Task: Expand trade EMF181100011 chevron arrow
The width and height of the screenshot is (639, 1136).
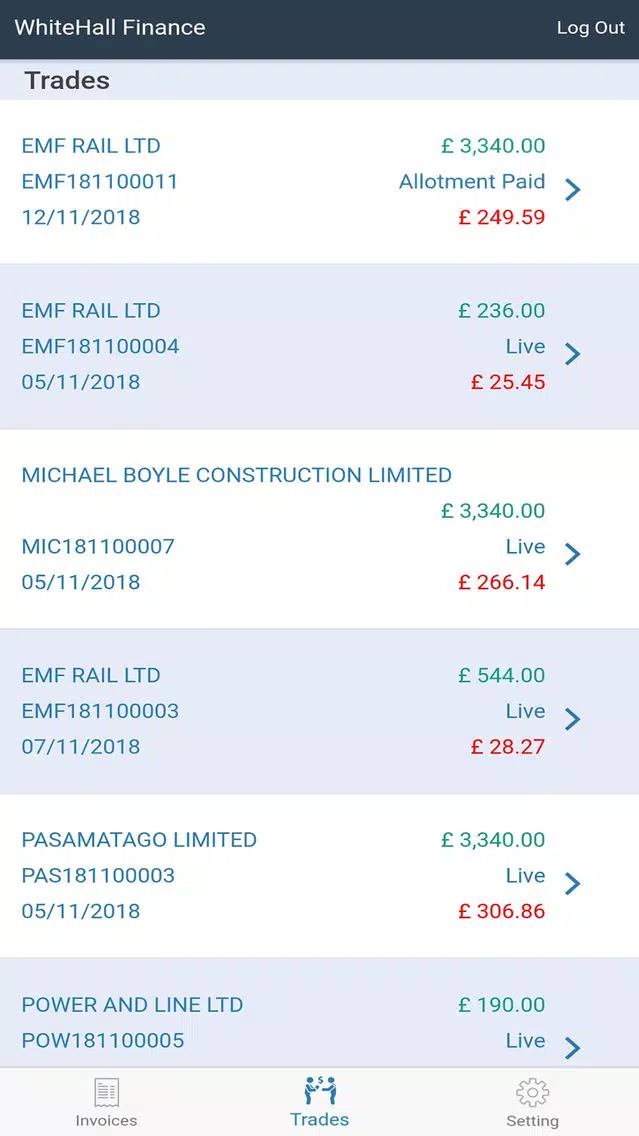Action: tap(572, 189)
